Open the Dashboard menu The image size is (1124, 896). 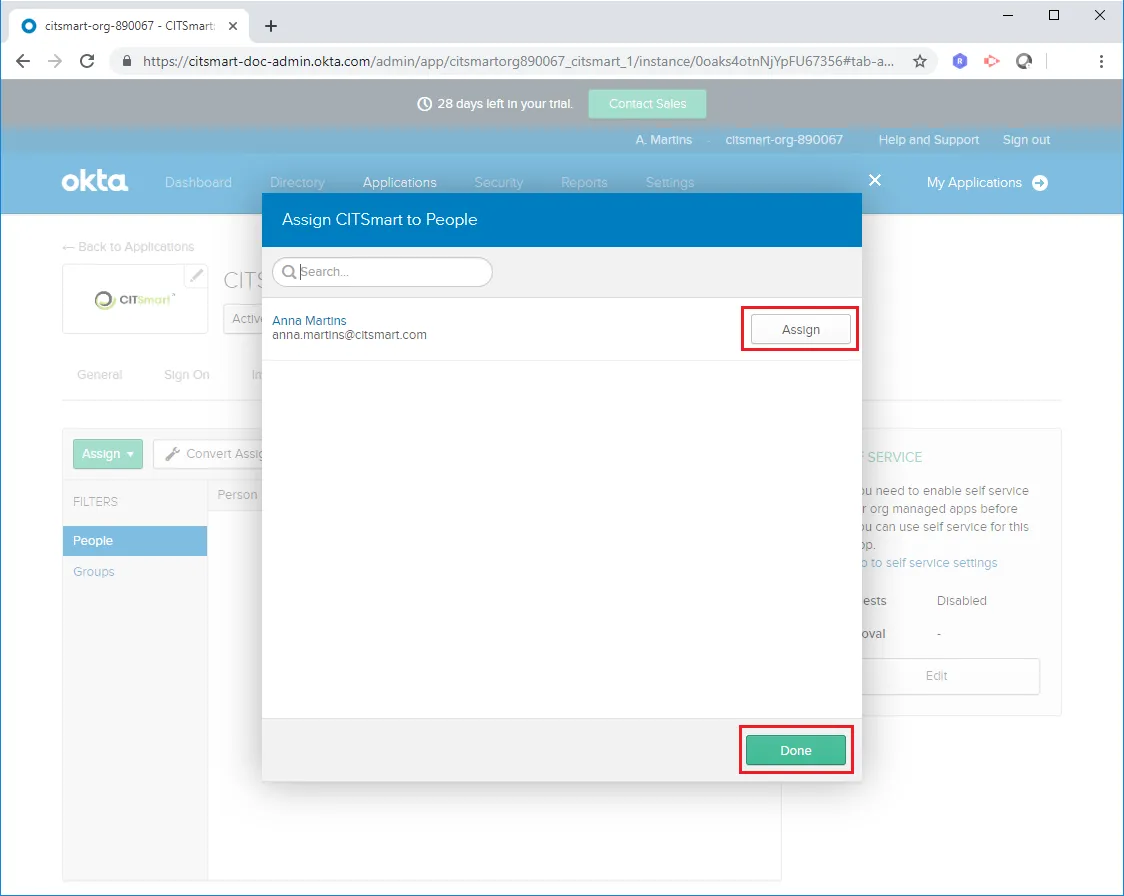pos(198,183)
